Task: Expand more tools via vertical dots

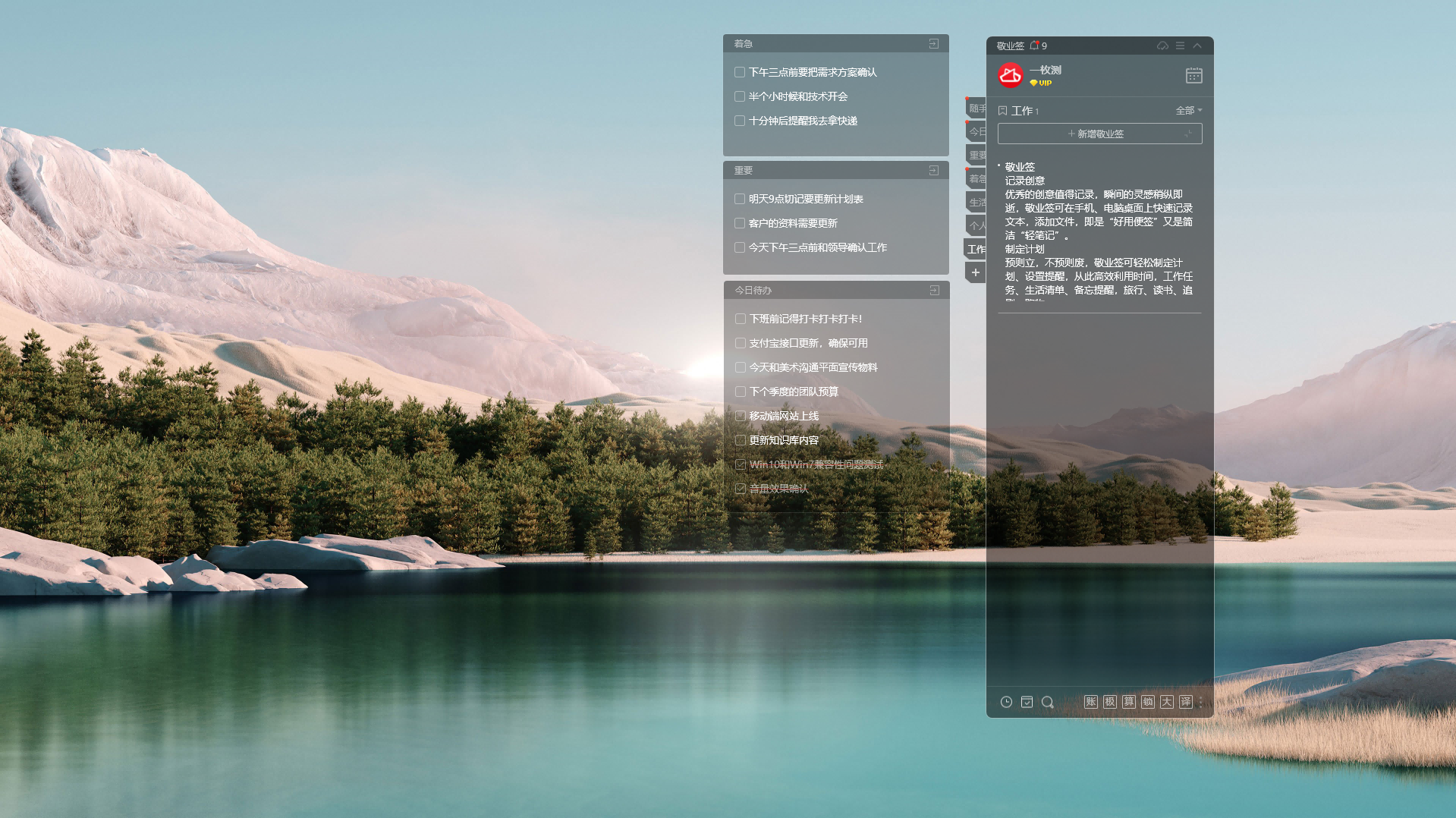Action: [1200, 702]
